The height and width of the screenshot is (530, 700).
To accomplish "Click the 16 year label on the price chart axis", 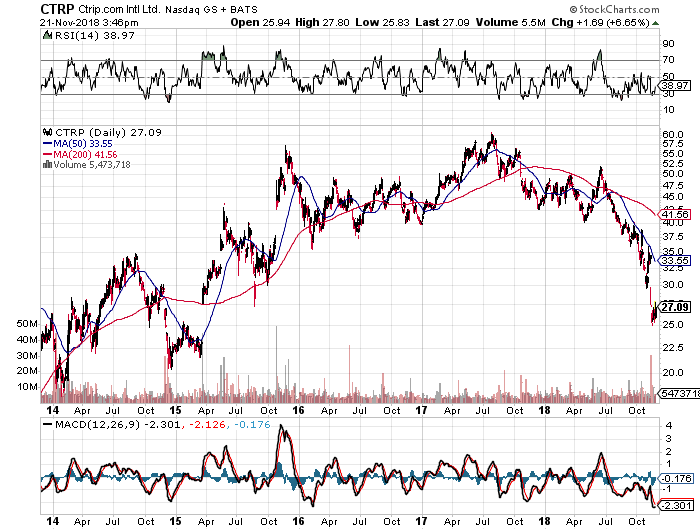I will pyautogui.click(x=299, y=410).
